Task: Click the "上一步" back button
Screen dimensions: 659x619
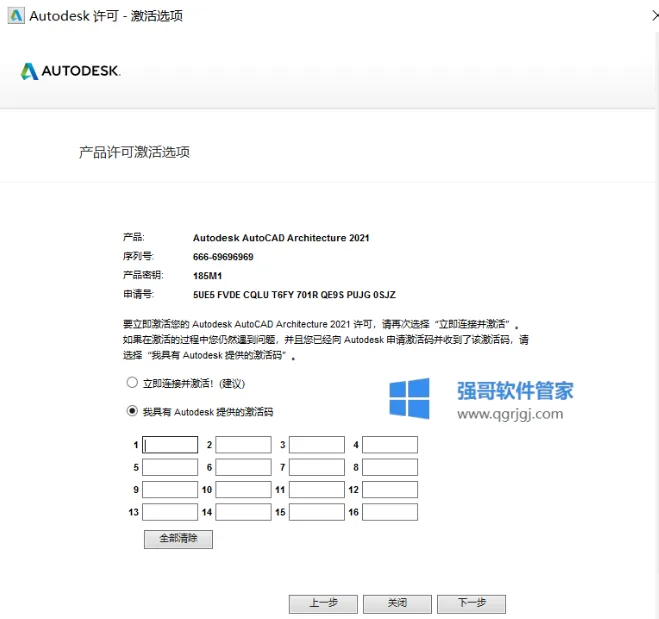Action: [323, 604]
